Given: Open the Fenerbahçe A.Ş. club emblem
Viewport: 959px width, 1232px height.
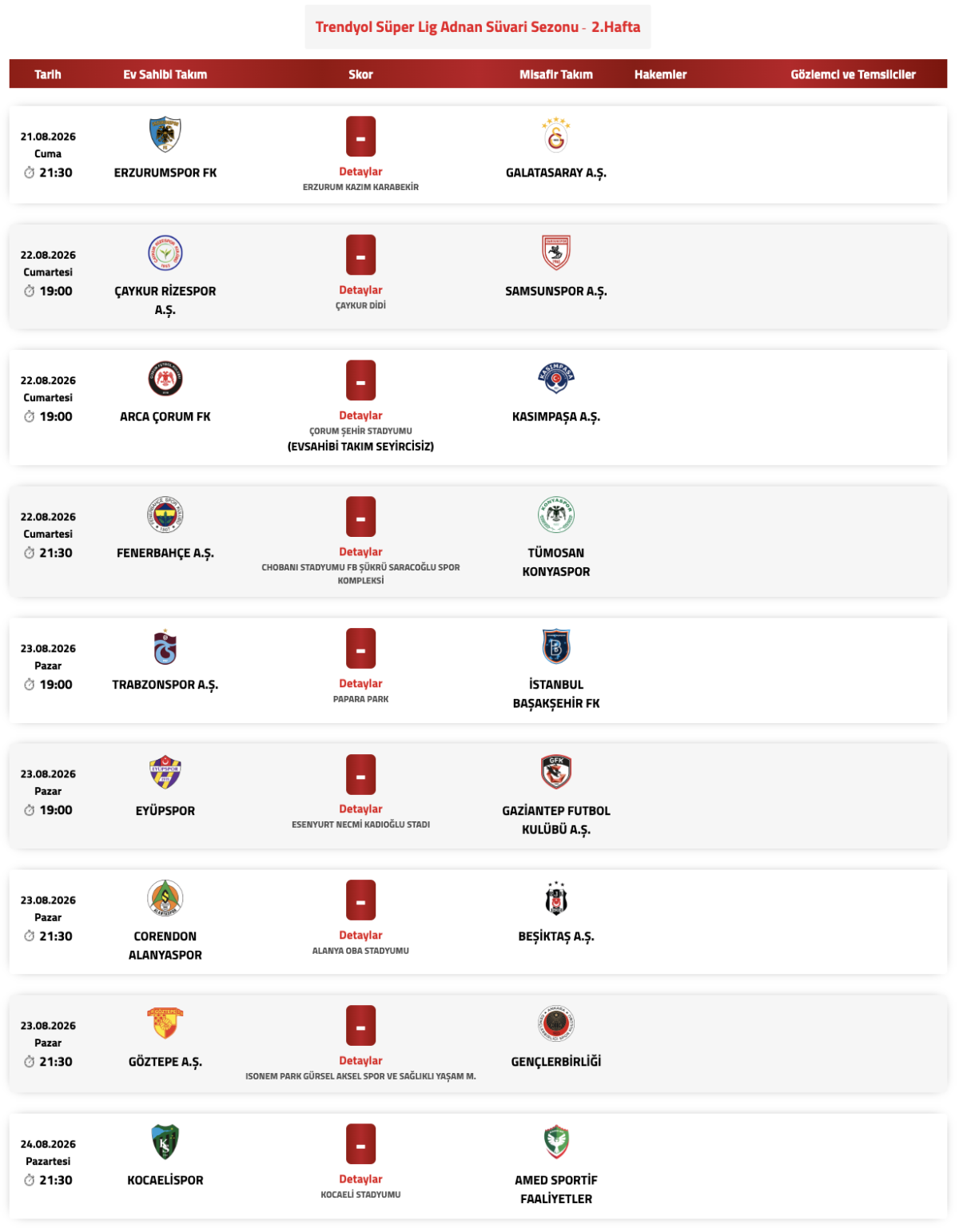Looking at the screenshot, I should [165, 515].
